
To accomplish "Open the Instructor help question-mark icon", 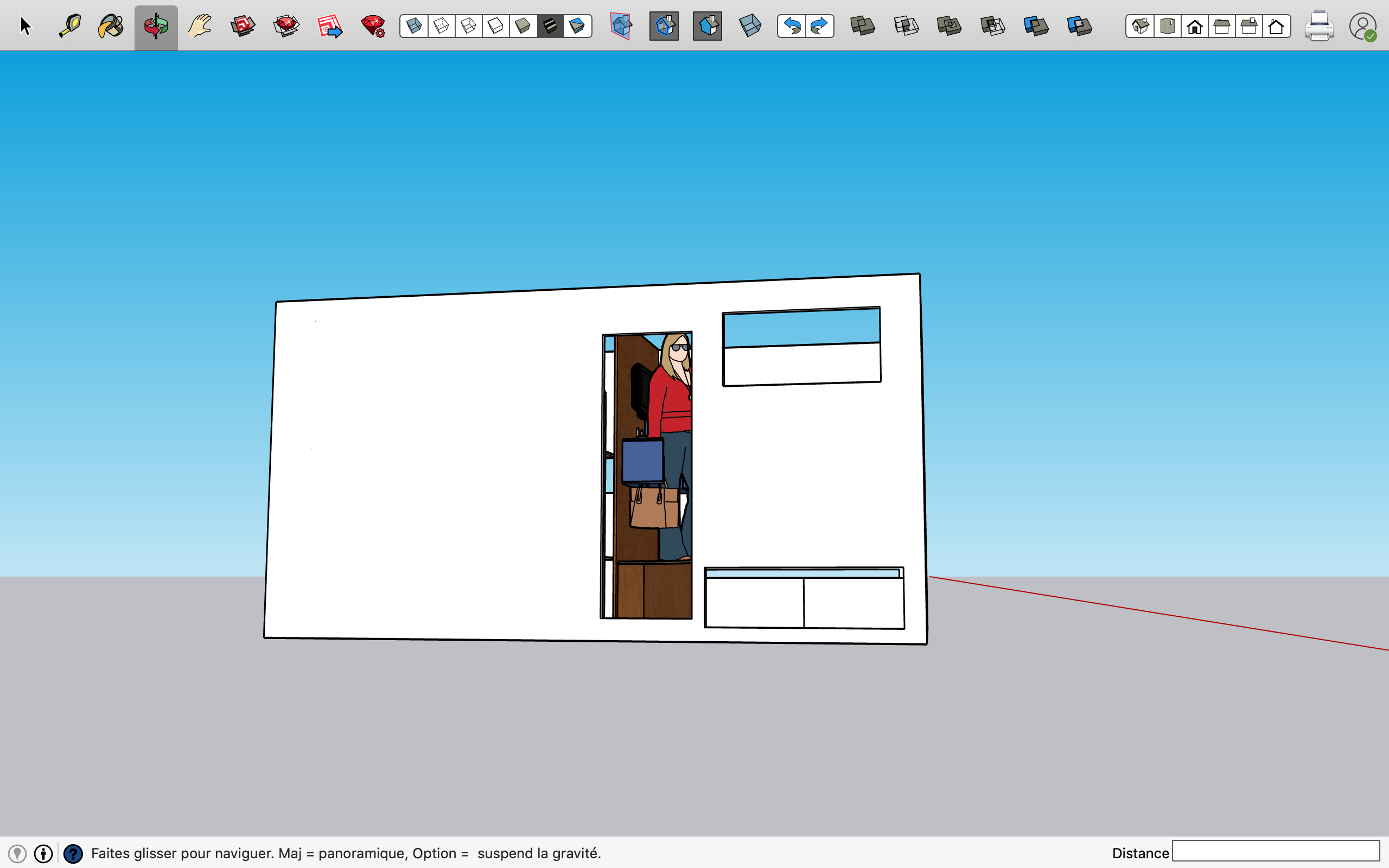I will point(73,853).
